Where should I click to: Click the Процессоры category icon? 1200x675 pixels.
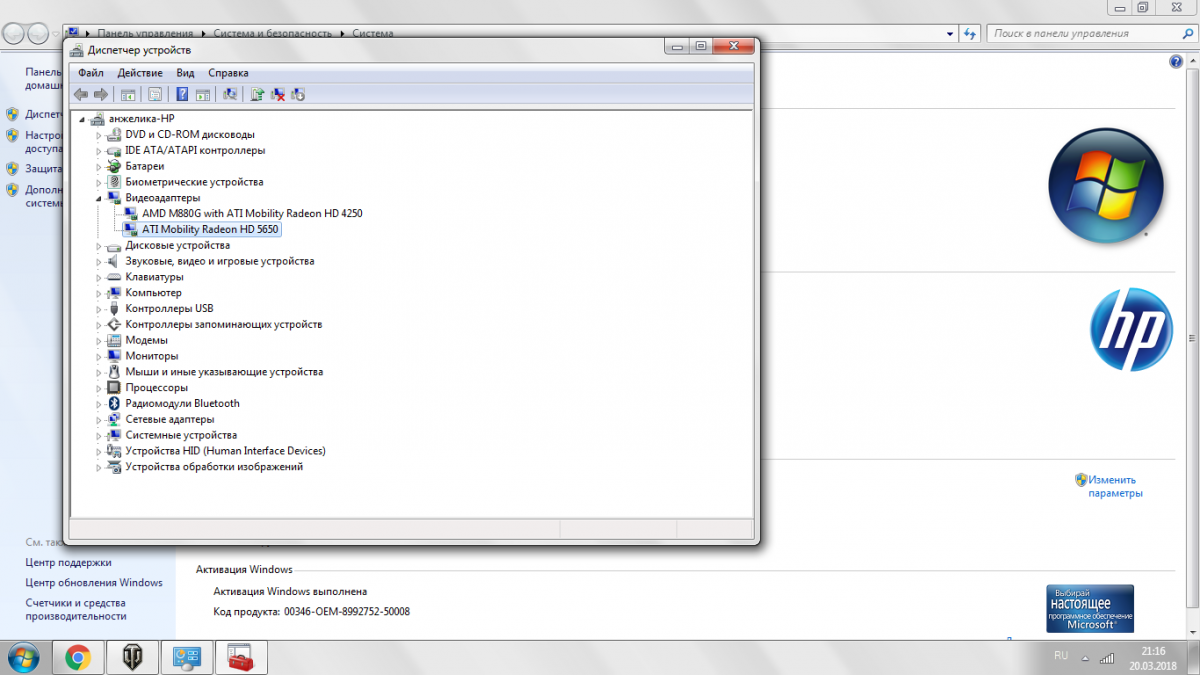point(114,387)
